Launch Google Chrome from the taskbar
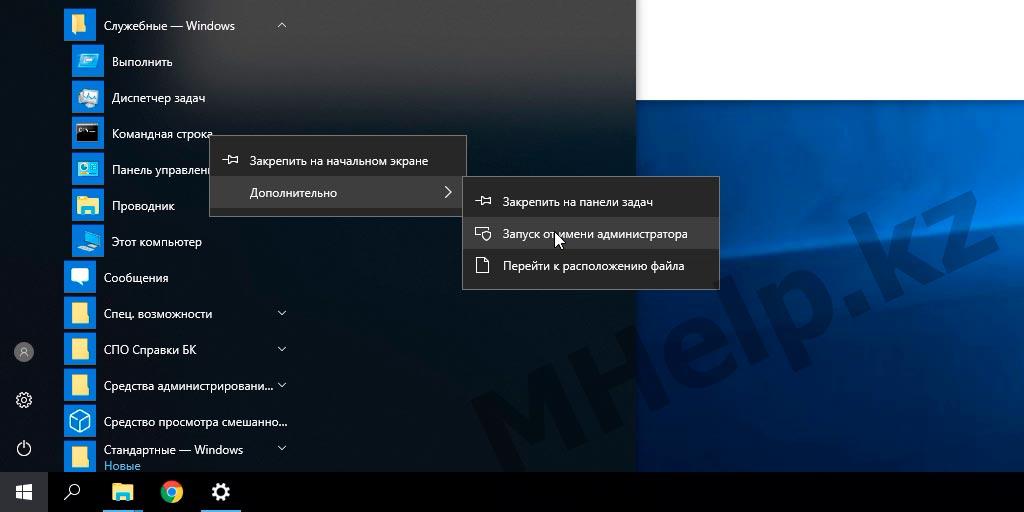1024x512 pixels. click(172, 492)
